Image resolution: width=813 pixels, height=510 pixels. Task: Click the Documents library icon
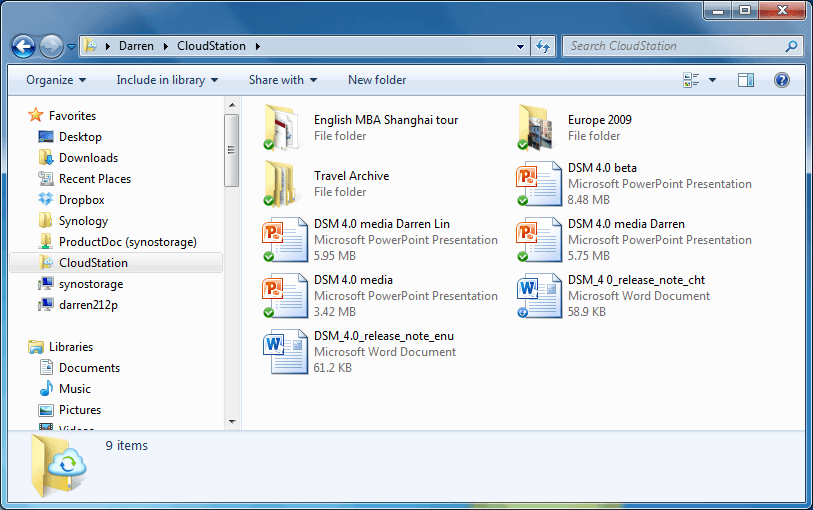[46, 367]
